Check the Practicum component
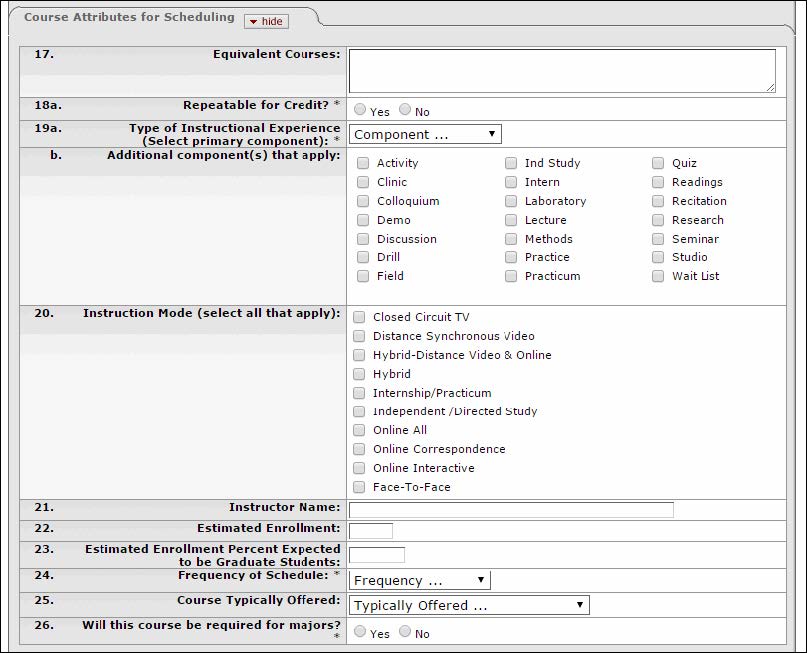The image size is (807, 653). (511, 276)
